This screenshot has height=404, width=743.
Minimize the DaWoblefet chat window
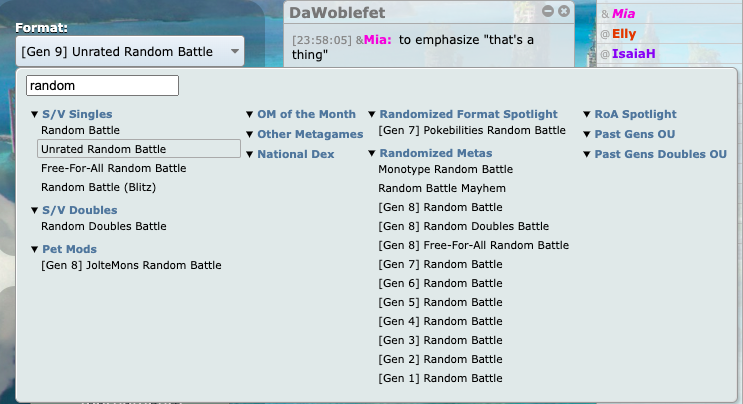(547, 11)
